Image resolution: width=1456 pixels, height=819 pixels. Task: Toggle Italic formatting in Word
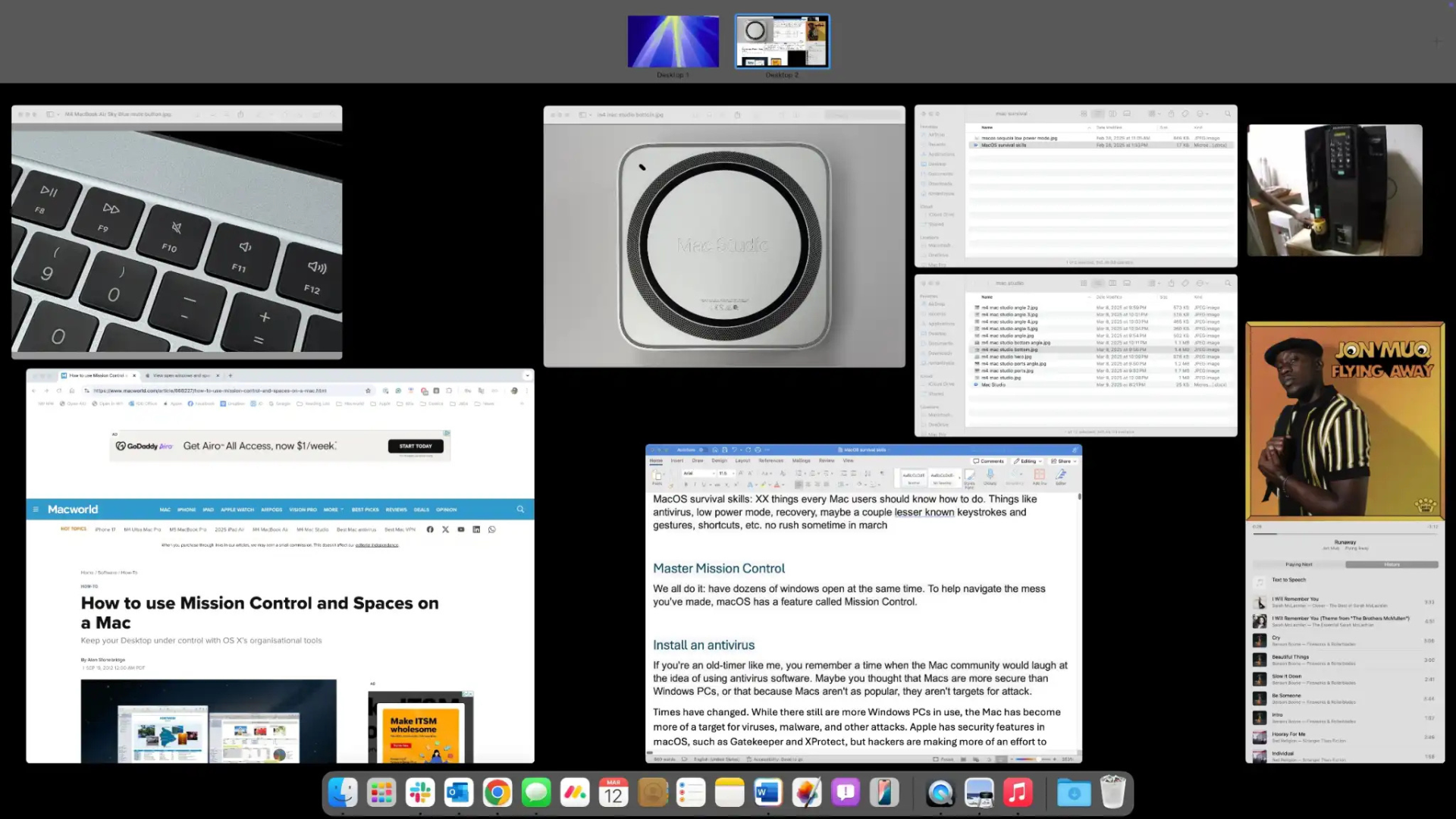click(695, 485)
